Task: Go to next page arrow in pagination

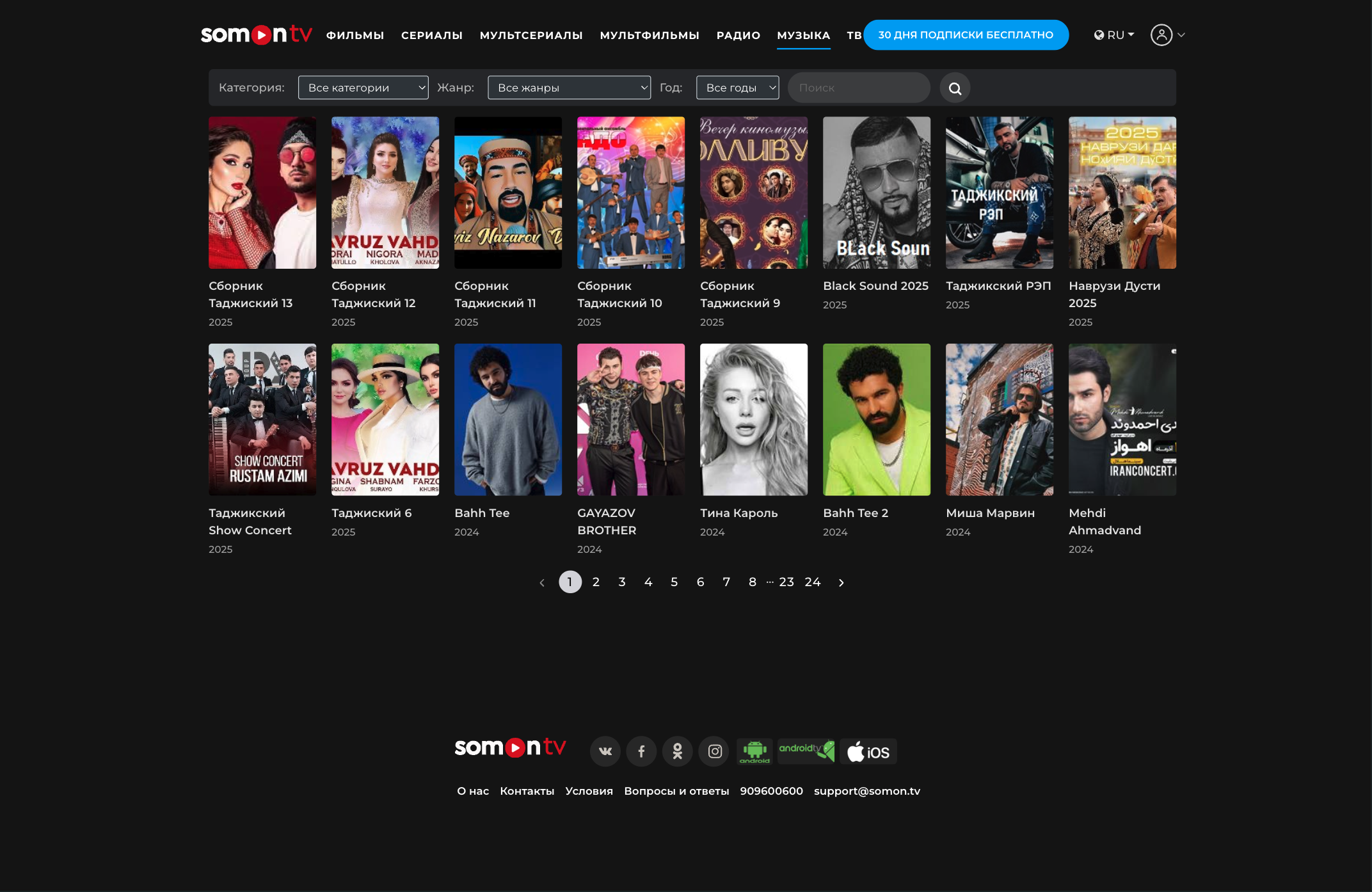Action: (x=841, y=582)
